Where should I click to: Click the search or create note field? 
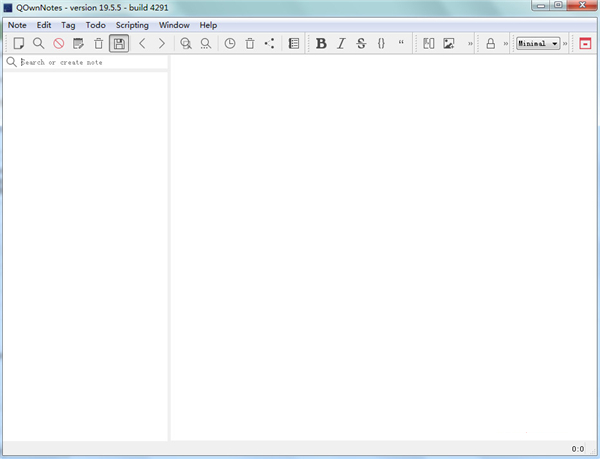tap(92, 62)
